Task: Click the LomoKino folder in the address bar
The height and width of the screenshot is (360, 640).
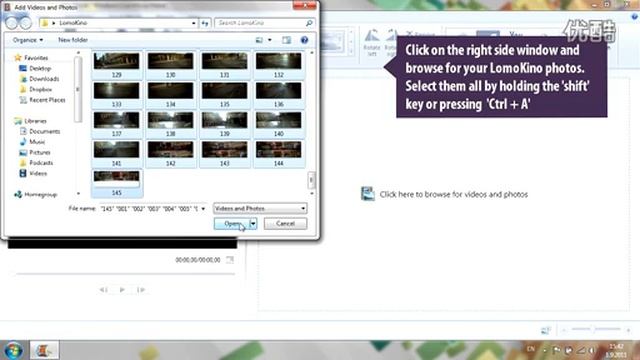Action: coord(73,23)
